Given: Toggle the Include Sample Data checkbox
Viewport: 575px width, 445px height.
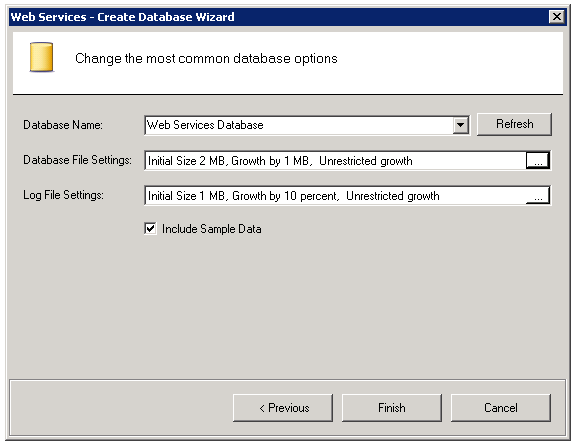Looking at the screenshot, I should (150, 229).
